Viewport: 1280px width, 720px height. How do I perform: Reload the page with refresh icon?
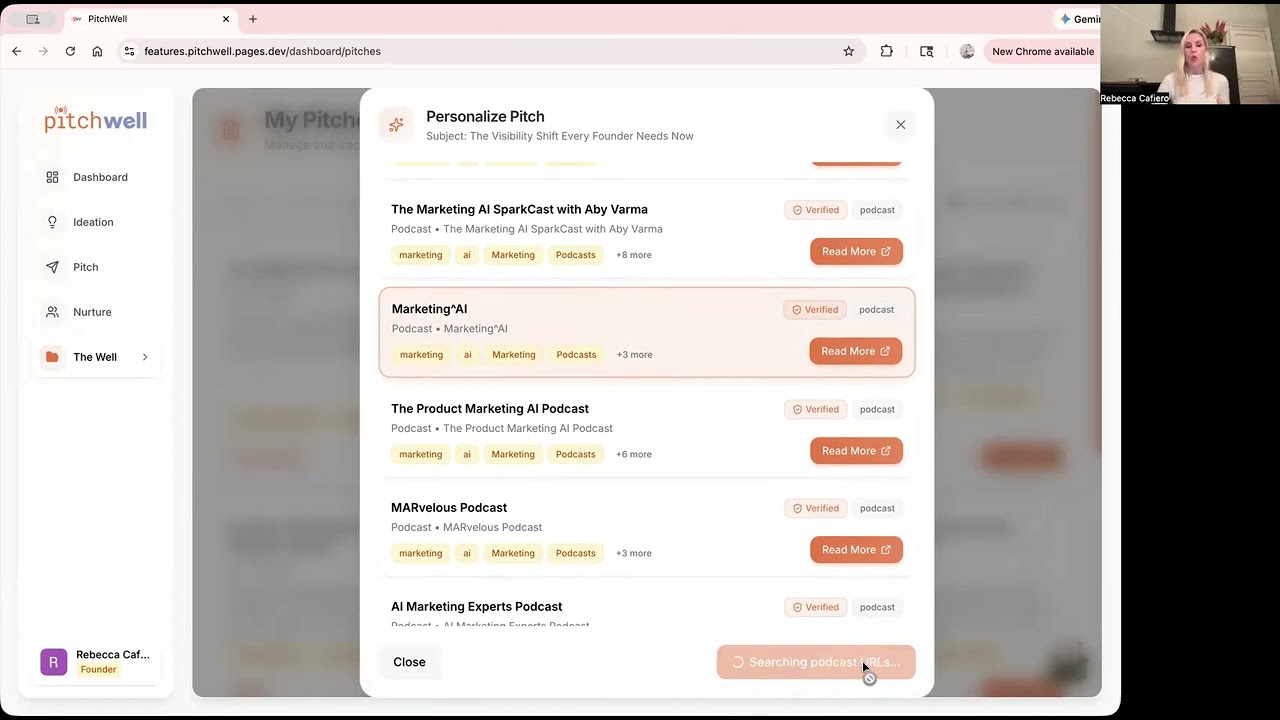70,51
